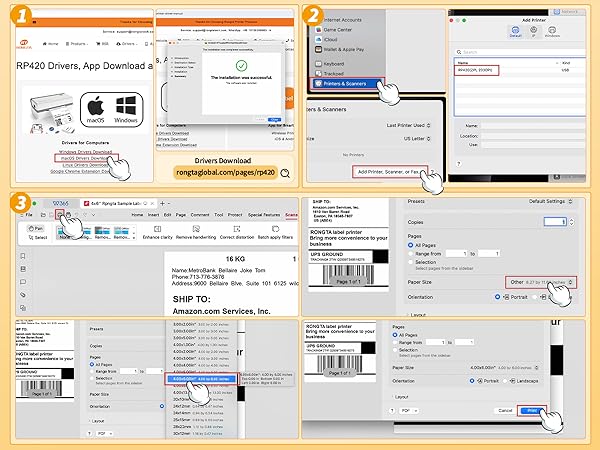This screenshot has height=450, width=600.
Task: Click the Copies input field
Action: click(555, 222)
